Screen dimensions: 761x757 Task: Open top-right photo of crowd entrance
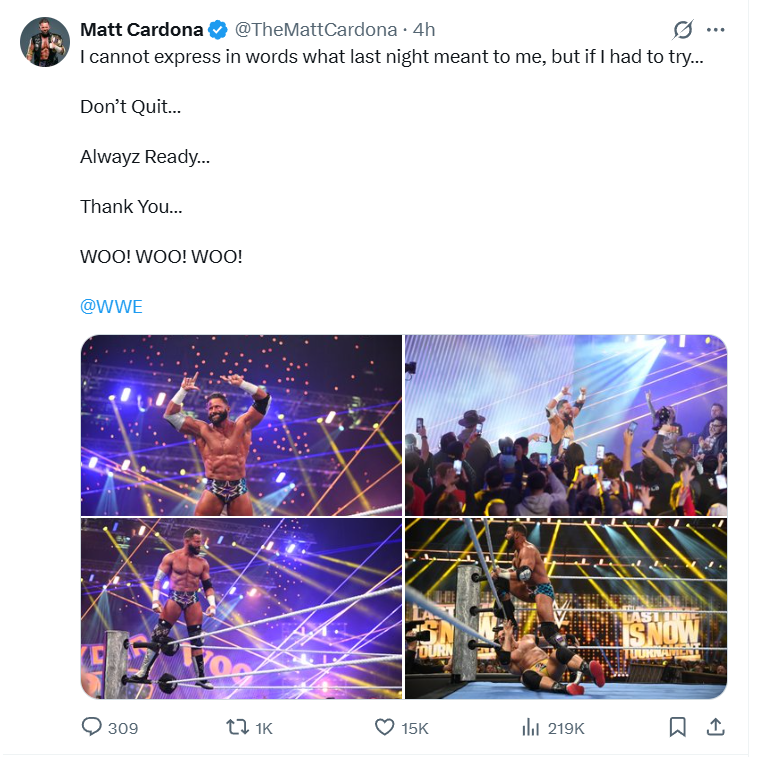566,425
